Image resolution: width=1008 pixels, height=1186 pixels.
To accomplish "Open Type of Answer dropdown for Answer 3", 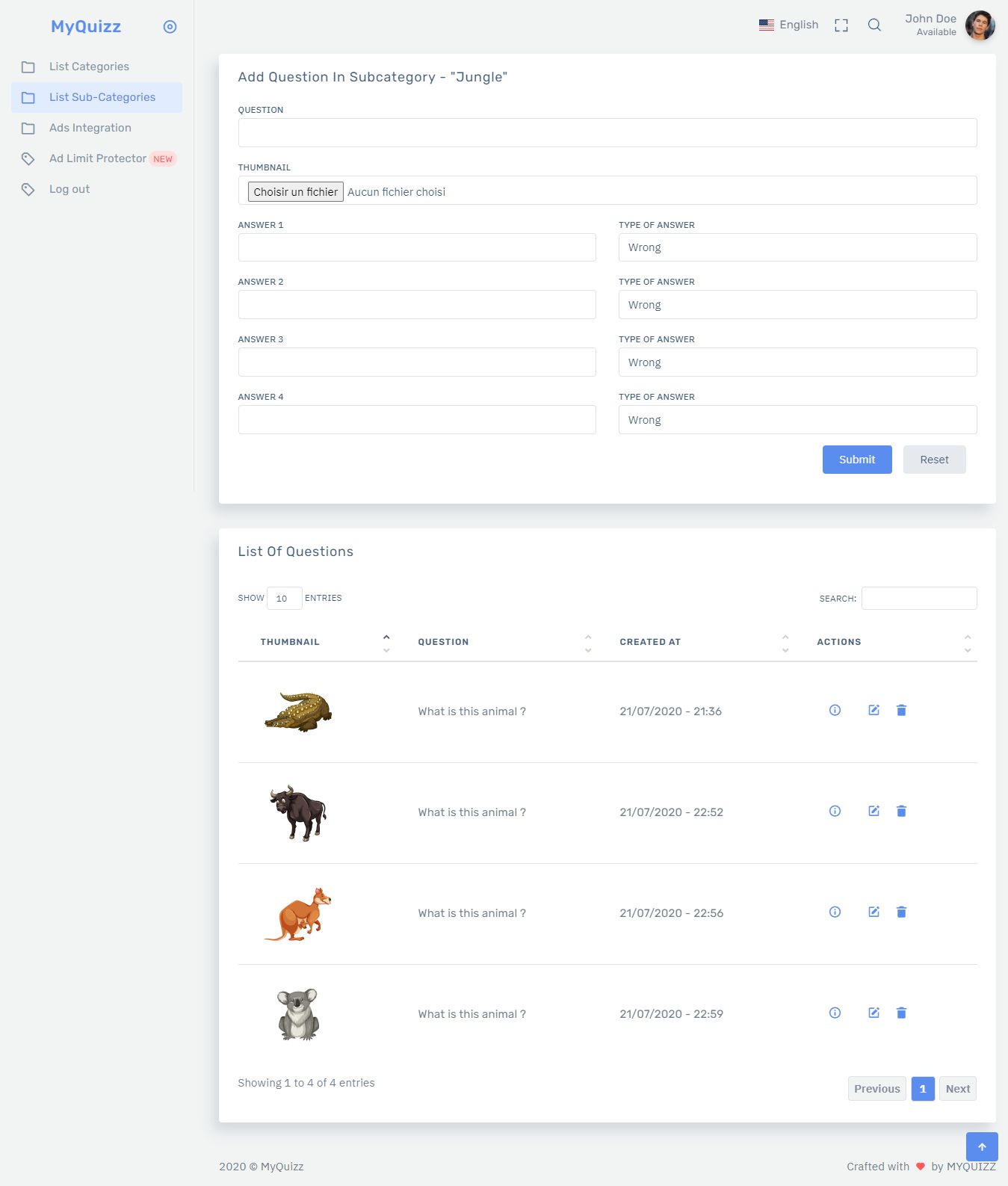I will (x=797, y=362).
